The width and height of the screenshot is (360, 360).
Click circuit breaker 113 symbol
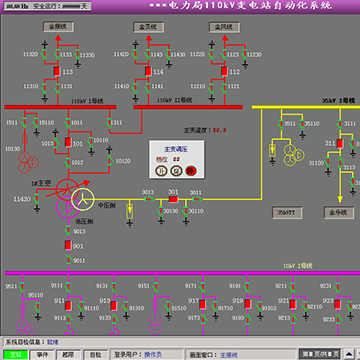pyautogui.click(x=57, y=71)
